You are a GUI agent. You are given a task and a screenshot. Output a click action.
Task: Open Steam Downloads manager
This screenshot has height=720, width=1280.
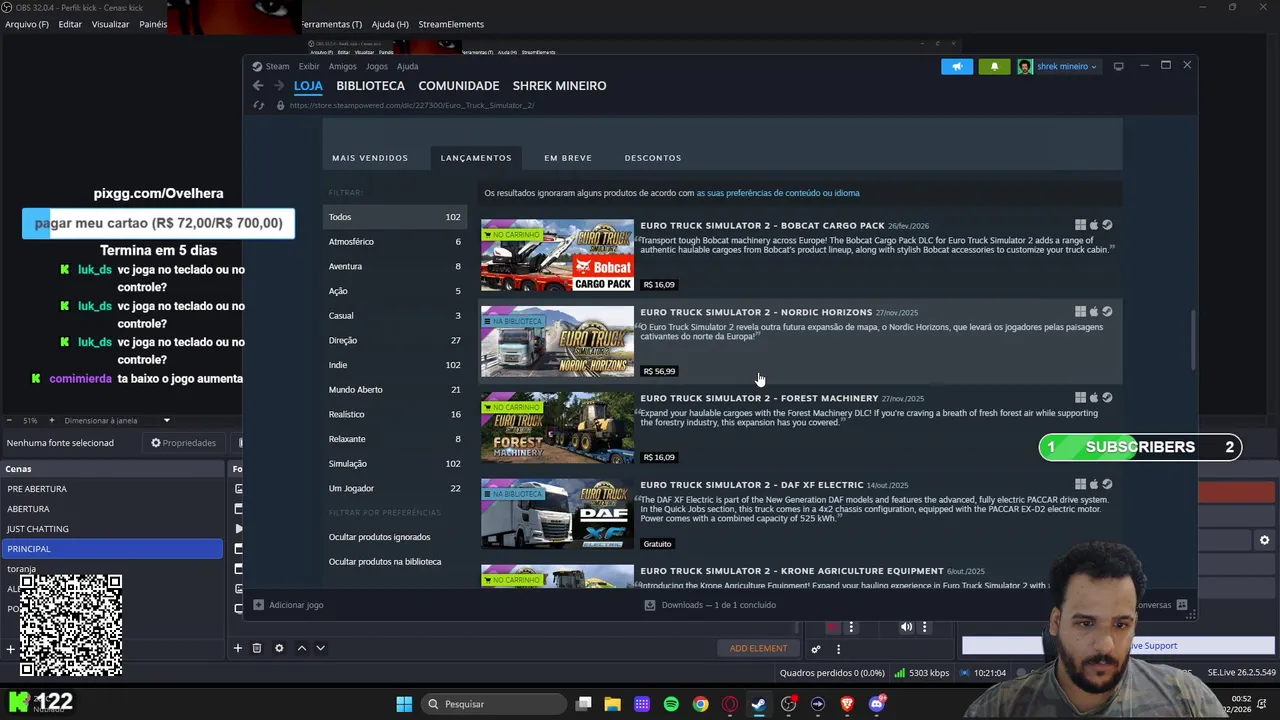click(x=710, y=605)
